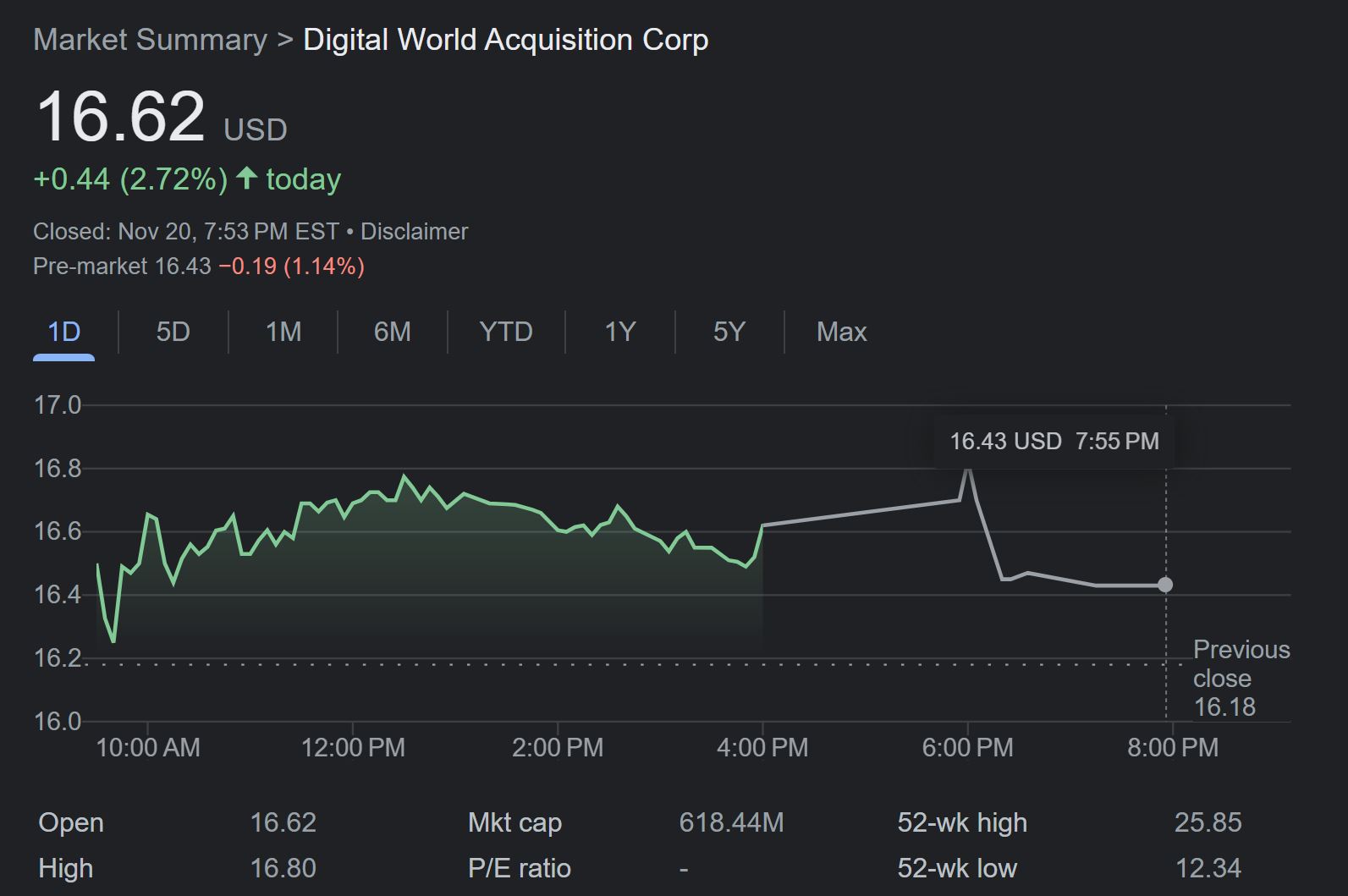Click the 4:00 PM axis label
Viewport: 1348px width, 896px height.
(762, 748)
